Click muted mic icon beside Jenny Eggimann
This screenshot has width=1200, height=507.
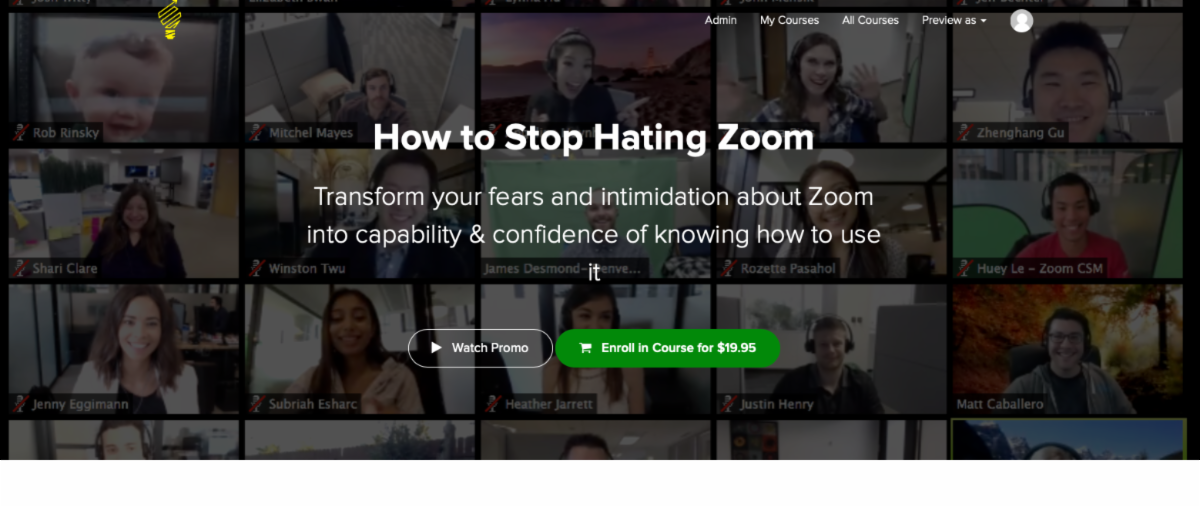[20, 404]
